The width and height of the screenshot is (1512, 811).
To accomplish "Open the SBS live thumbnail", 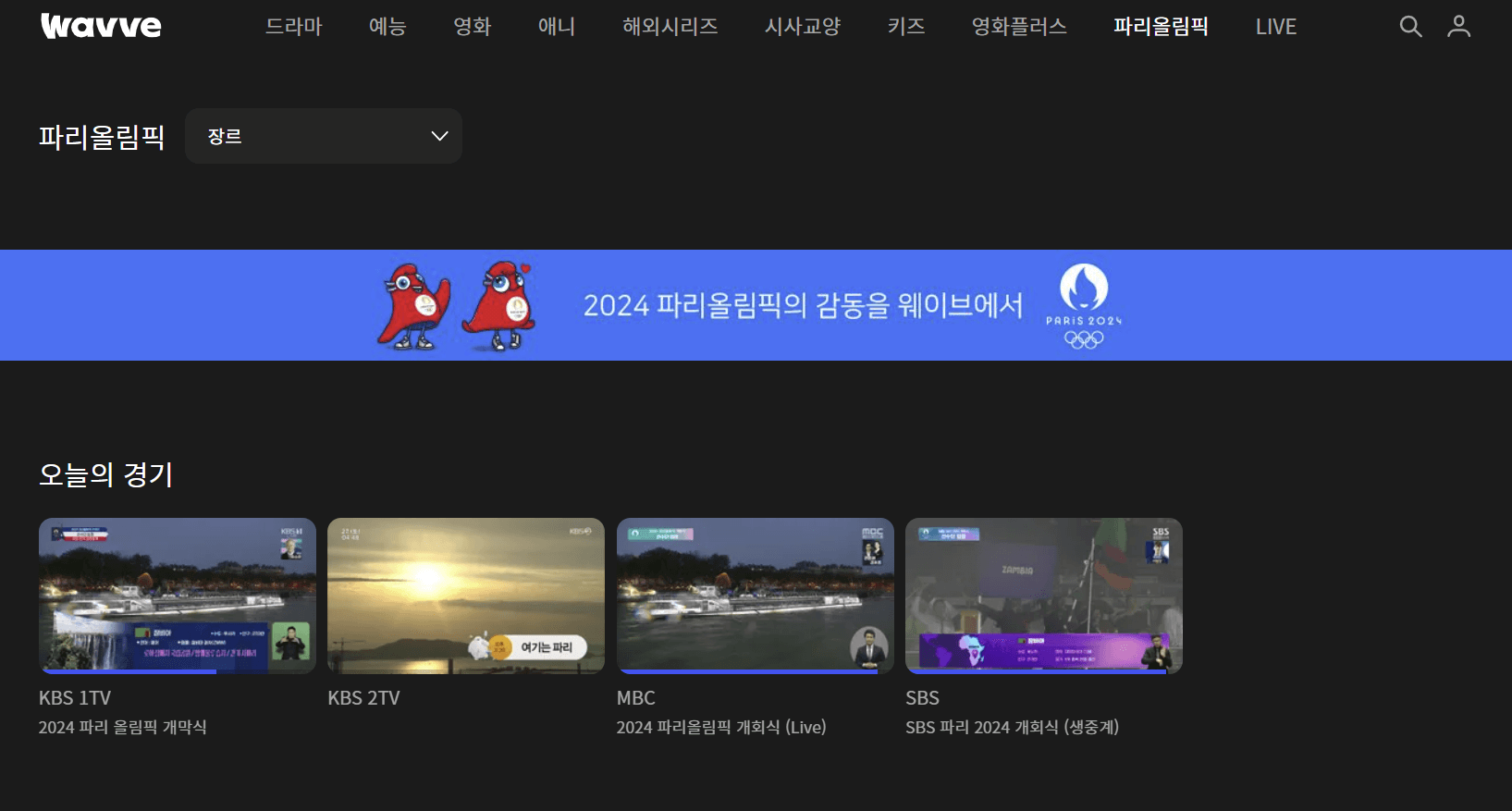I will tap(1044, 596).
